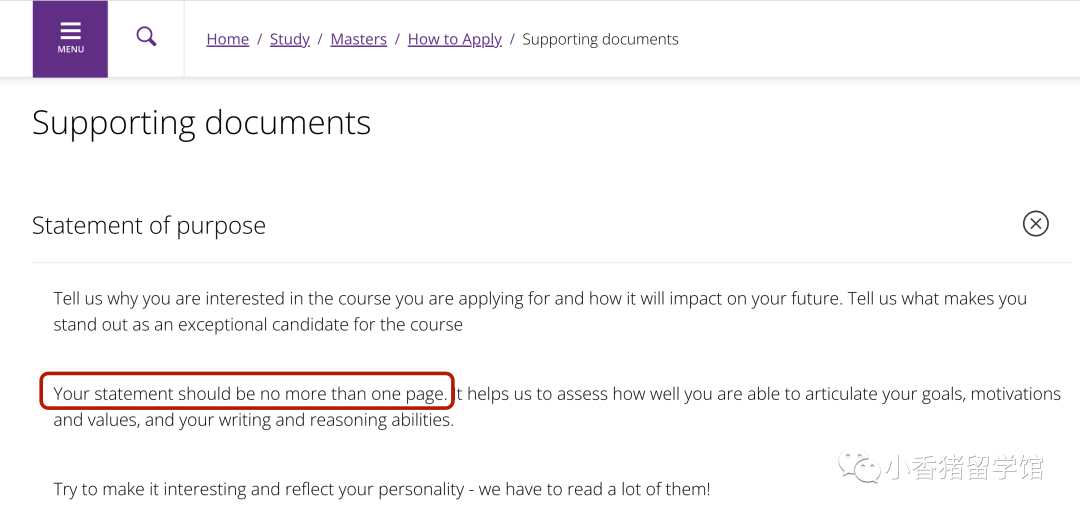Screen dimensions: 1080x515
Task: Select the current Supporting documents breadcrumb text
Action: point(601,39)
